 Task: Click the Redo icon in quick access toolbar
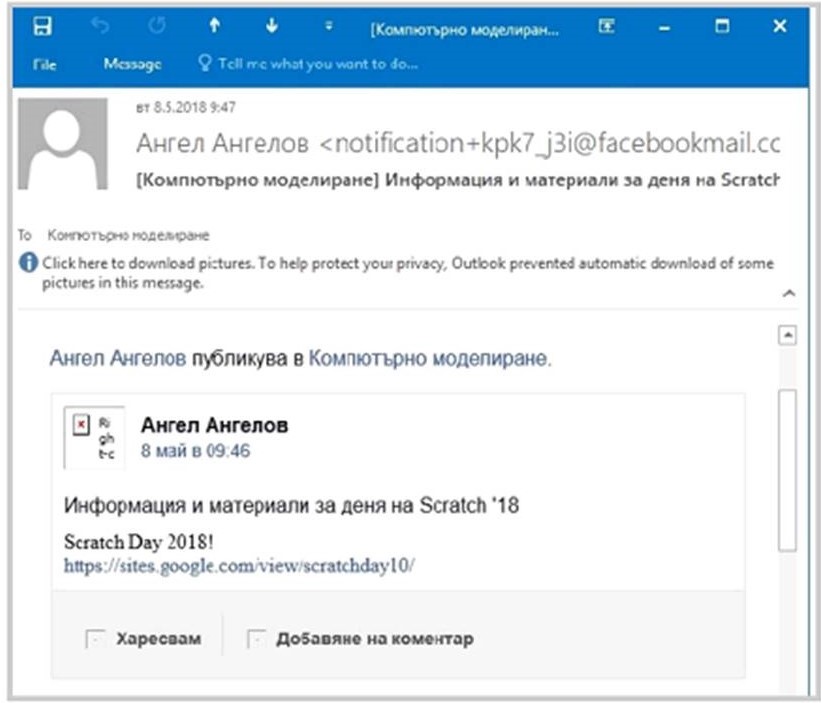[155, 28]
